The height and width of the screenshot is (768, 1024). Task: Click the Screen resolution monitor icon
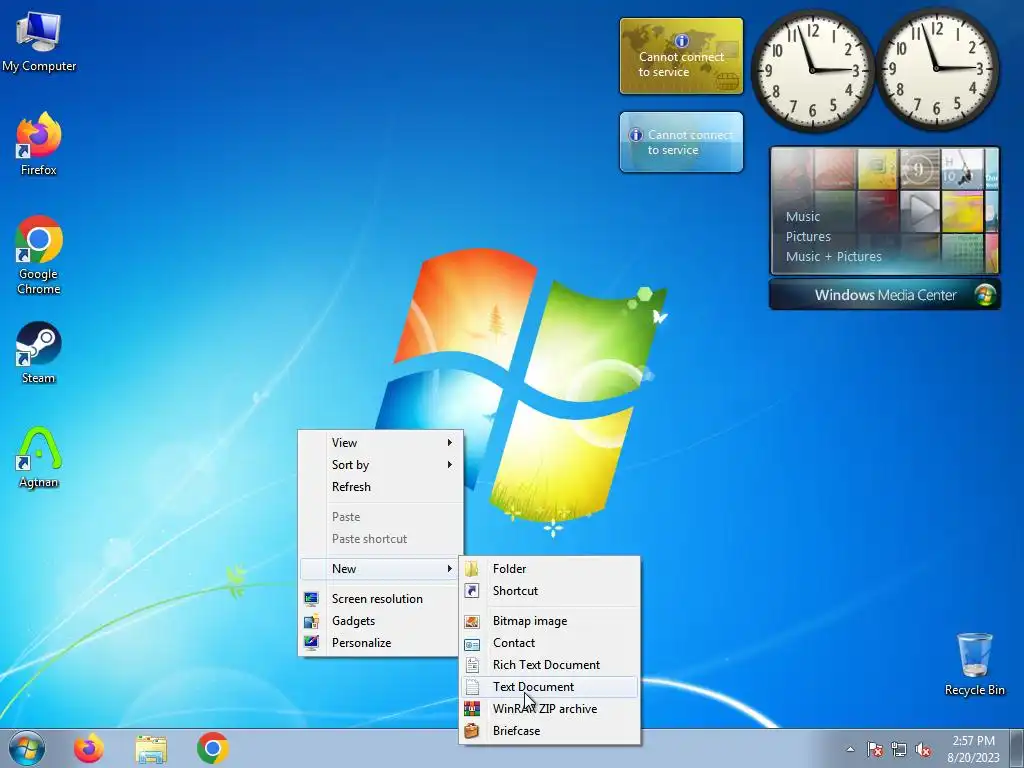[312, 599]
